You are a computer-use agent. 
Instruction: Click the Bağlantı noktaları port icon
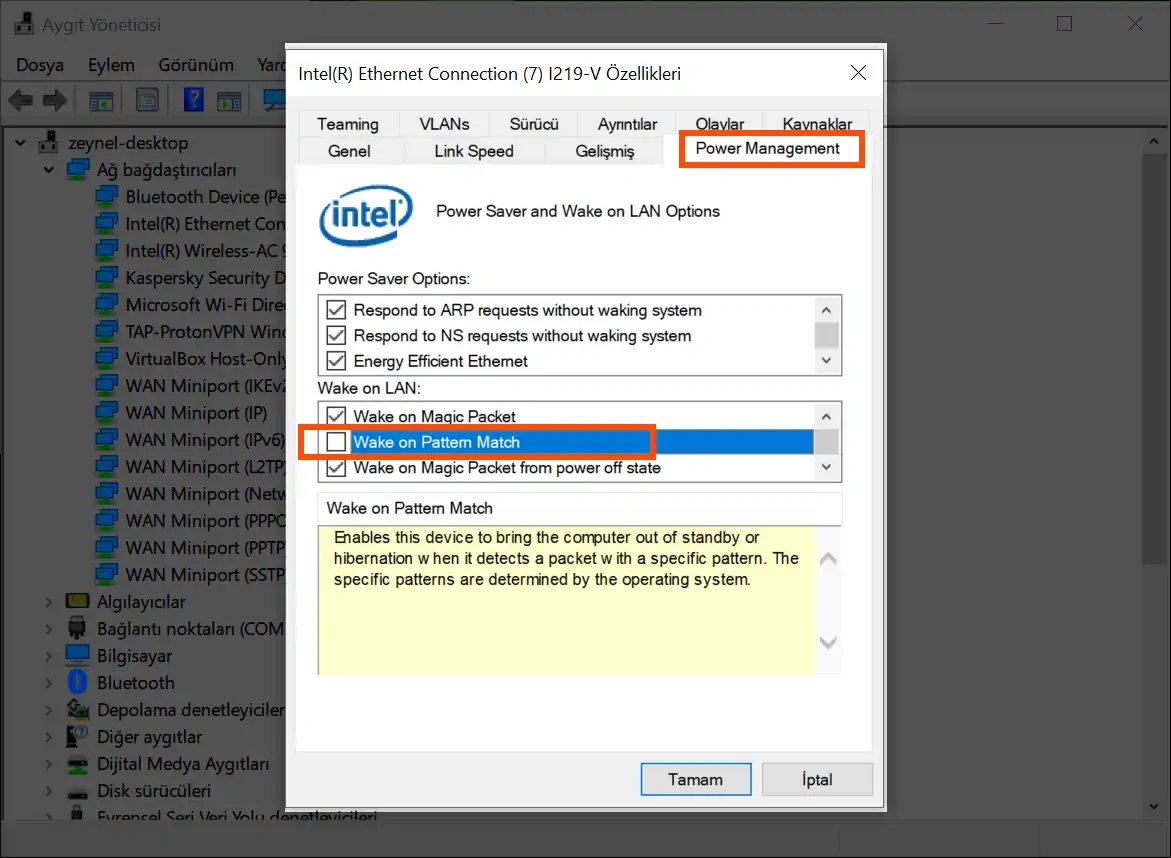(x=77, y=628)
